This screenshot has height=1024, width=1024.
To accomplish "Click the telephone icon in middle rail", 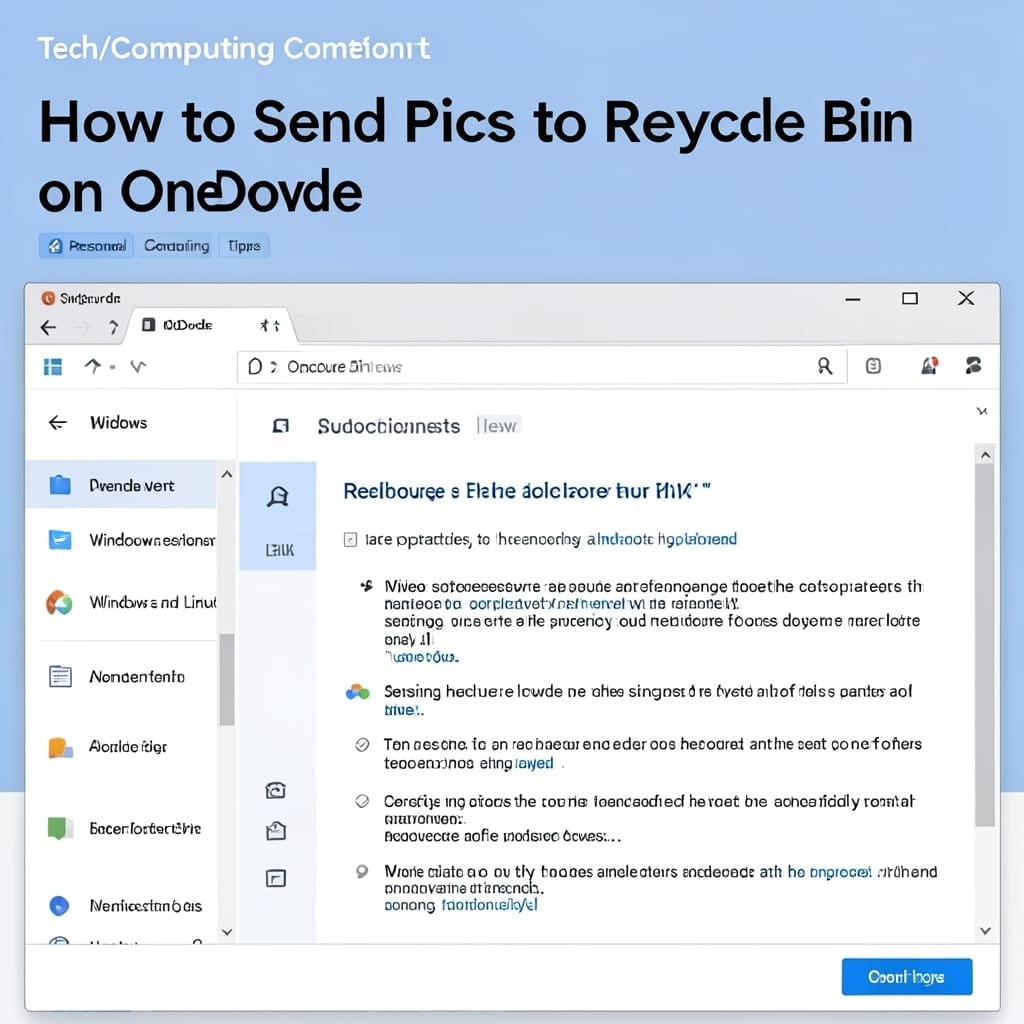I will (276, 791).
